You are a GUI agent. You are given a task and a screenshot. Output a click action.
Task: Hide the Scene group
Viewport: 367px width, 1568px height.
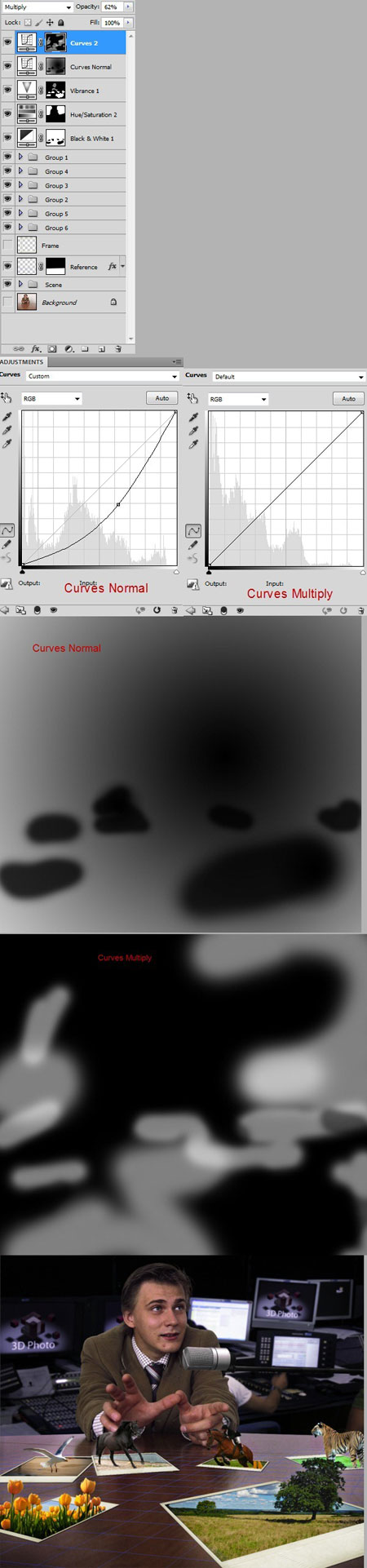click(x=7, y=284)
